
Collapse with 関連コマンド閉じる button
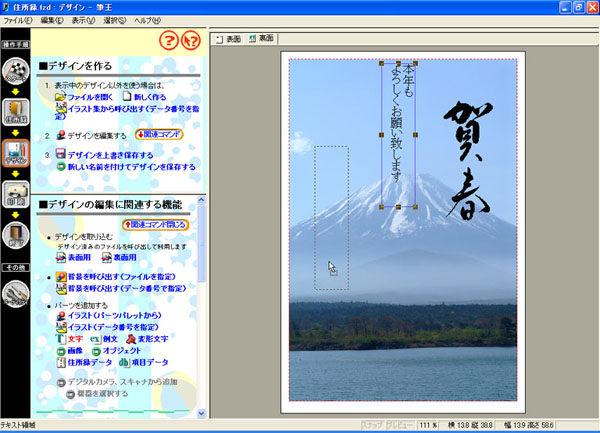(154, 225)
